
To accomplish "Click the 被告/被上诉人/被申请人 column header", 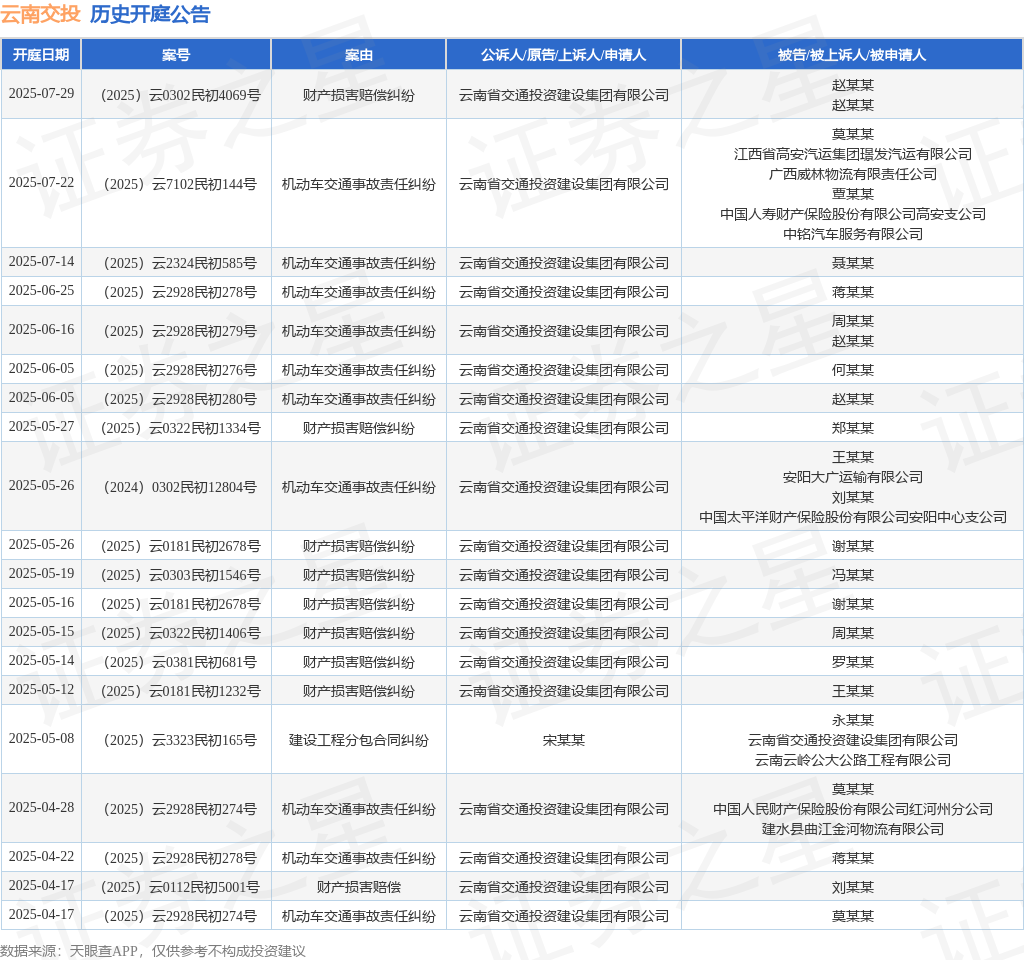I will tap(852, 55).
